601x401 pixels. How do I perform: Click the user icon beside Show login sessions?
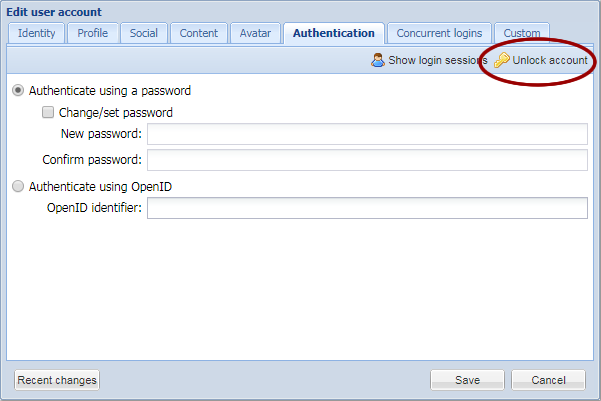(378, 60)
